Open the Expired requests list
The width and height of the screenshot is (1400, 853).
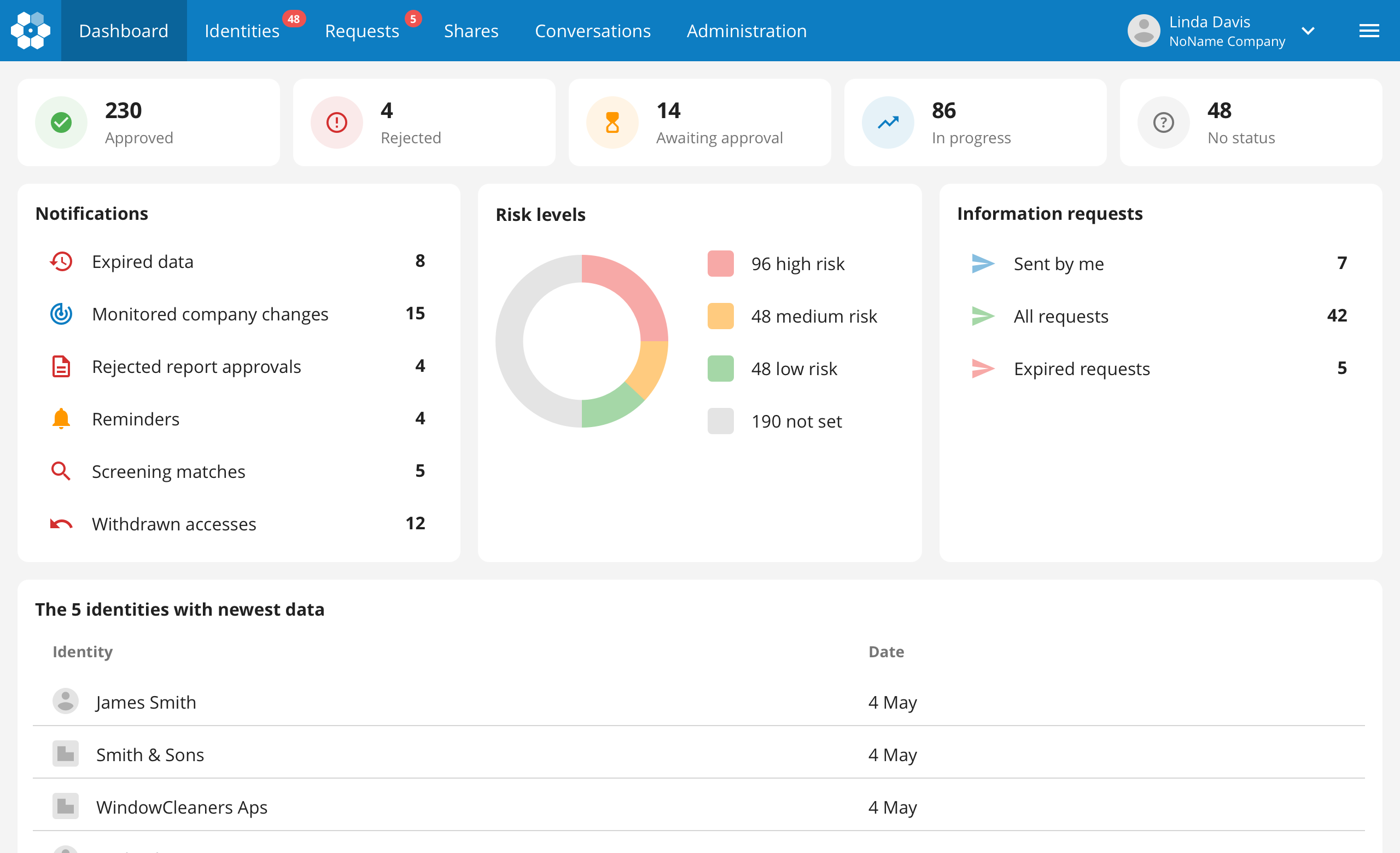1081,369
